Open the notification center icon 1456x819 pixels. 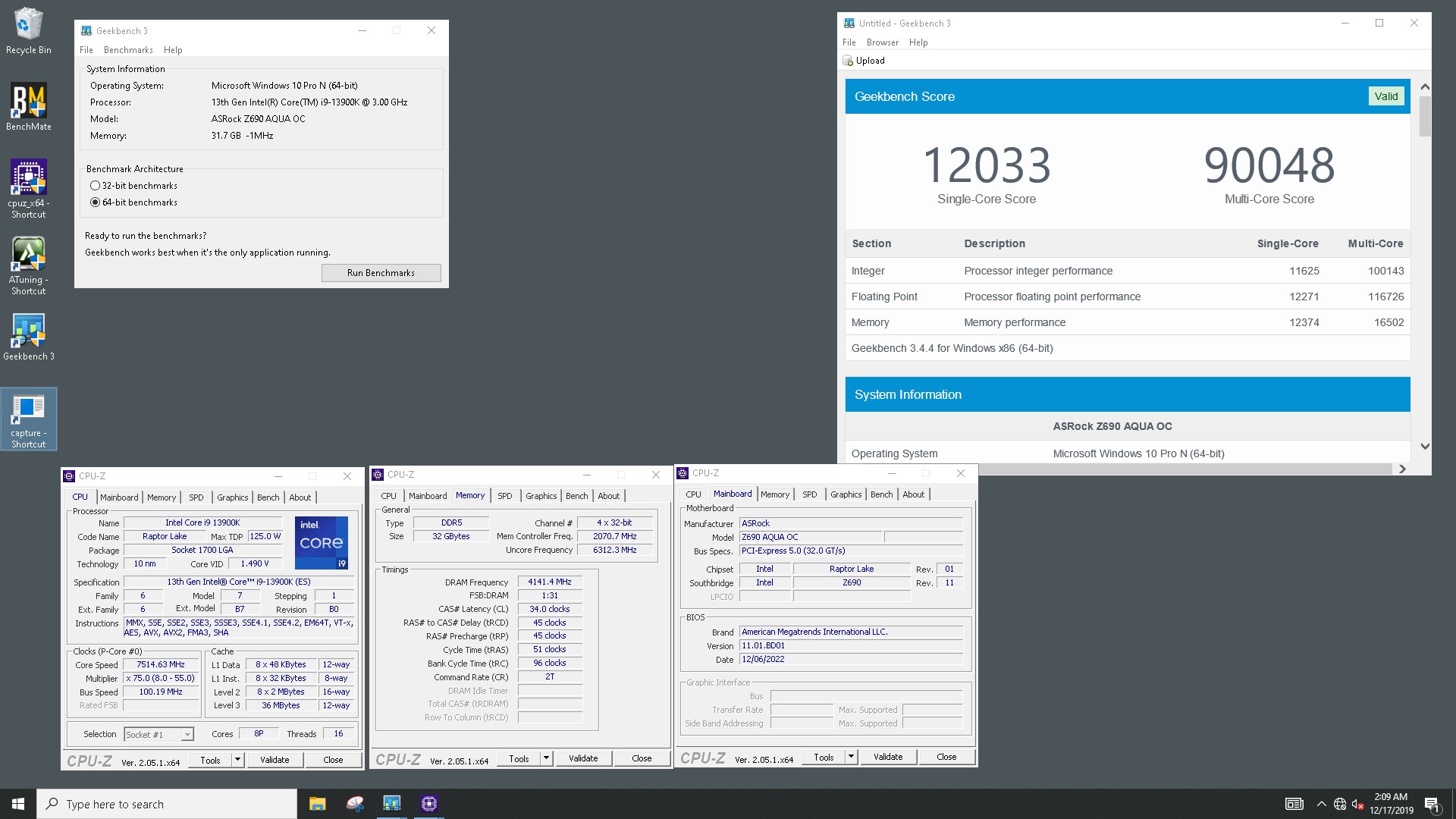1432,804
